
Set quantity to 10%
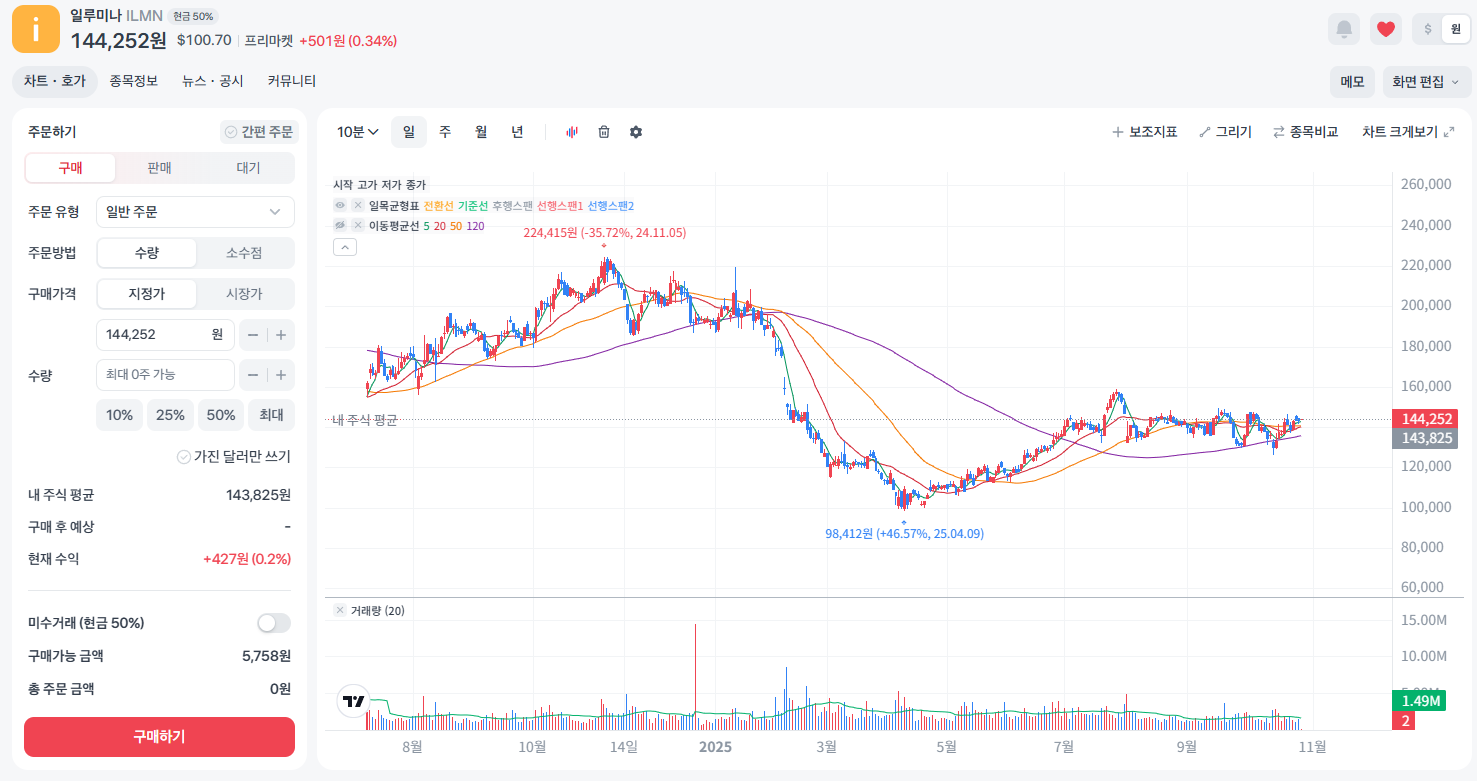click(x=119, y=415)
